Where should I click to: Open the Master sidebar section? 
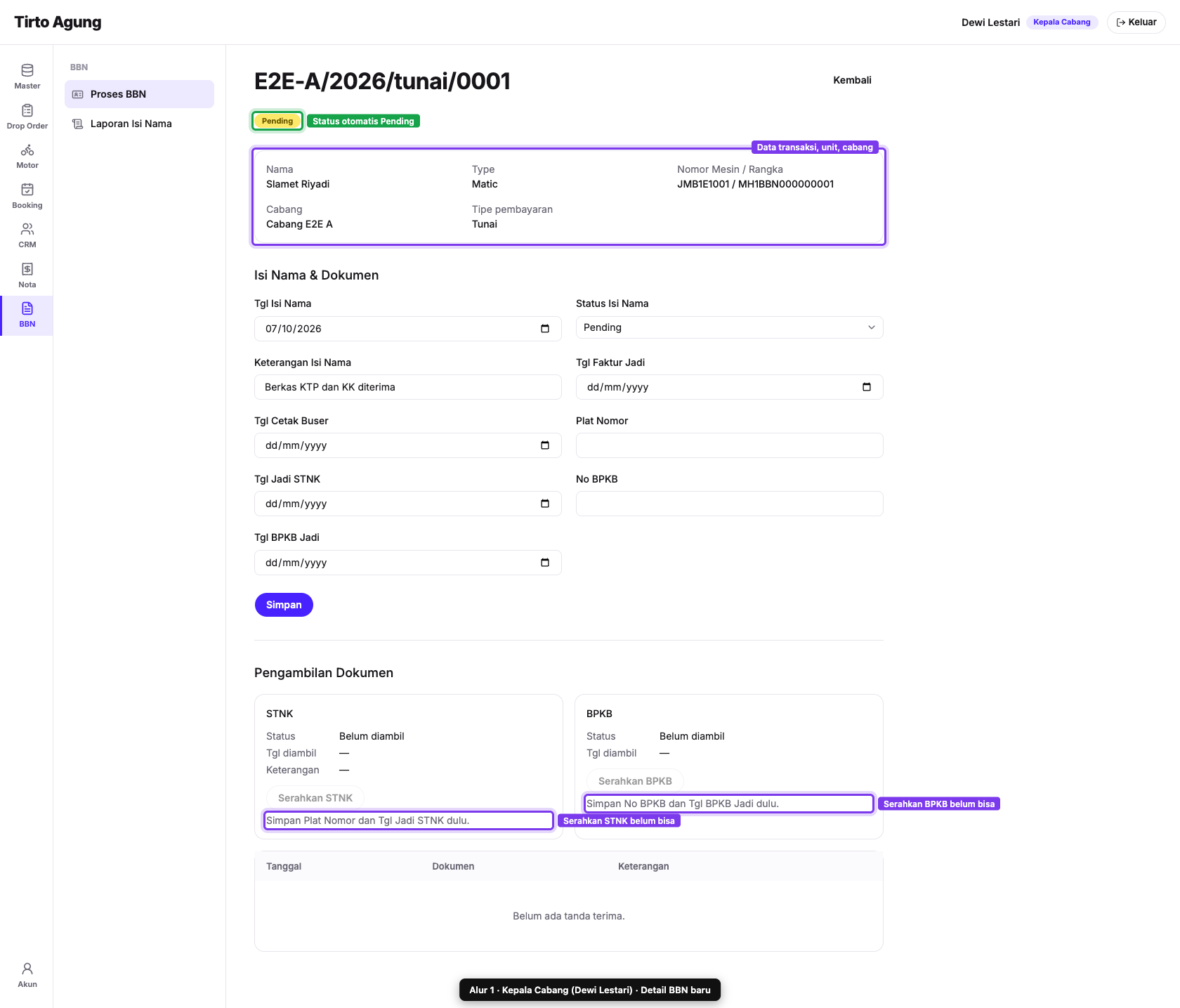[x=27, y=77]
